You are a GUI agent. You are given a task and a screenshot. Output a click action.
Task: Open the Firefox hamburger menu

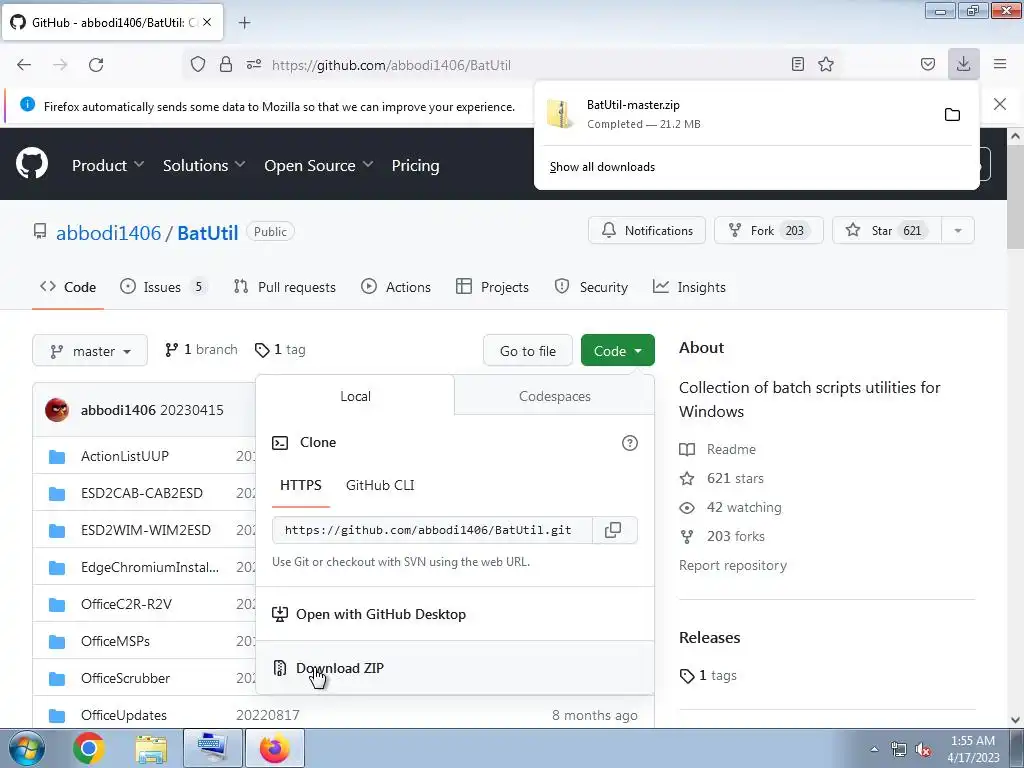pos(1000,64)
